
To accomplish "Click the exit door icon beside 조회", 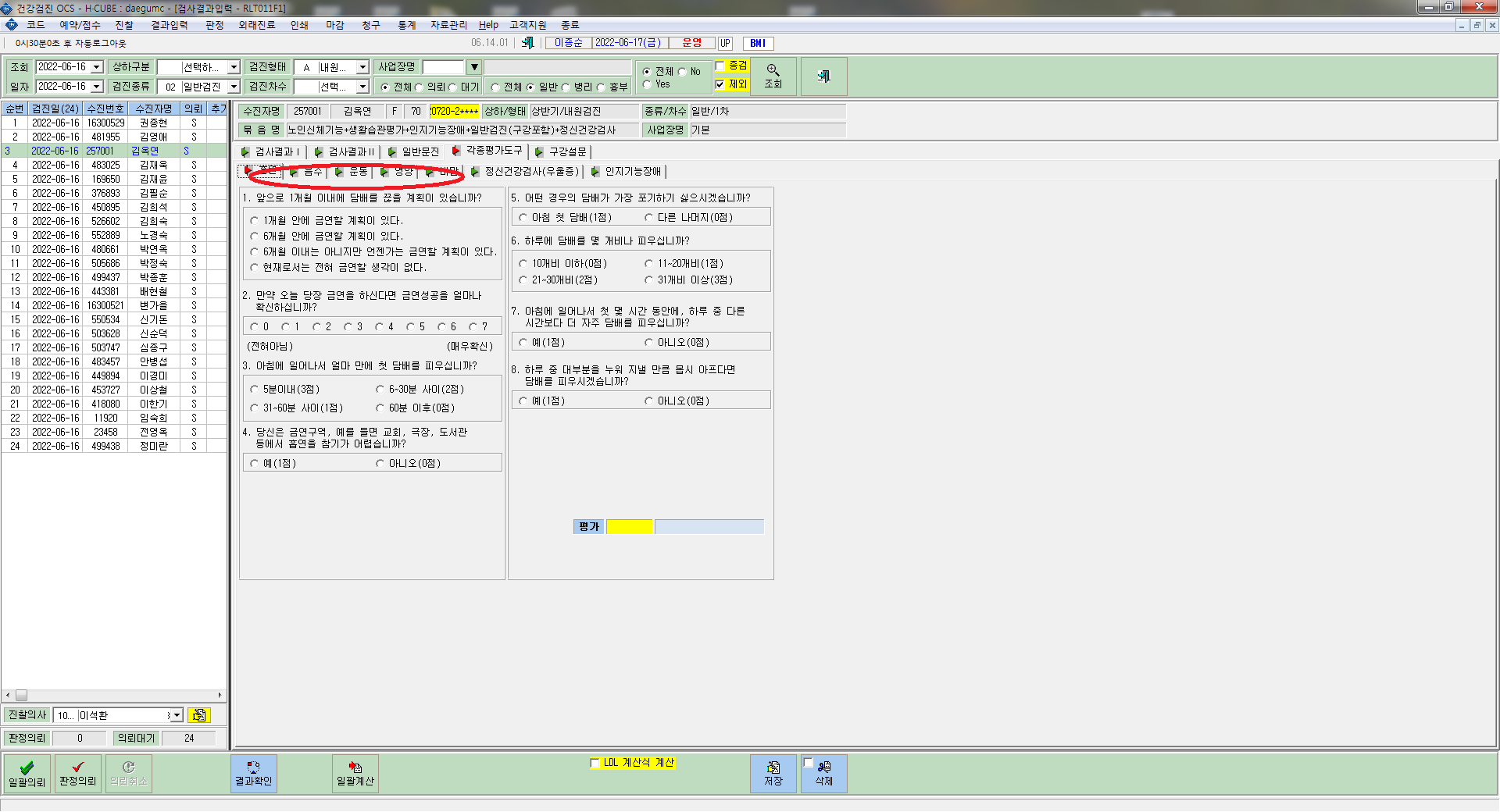I will (x=823, y=76).
